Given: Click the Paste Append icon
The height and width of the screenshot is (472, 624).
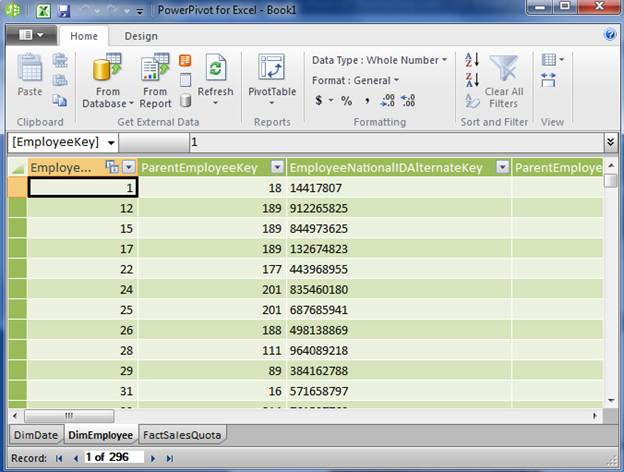Looking at the screenshot, I should click(60, 60).
